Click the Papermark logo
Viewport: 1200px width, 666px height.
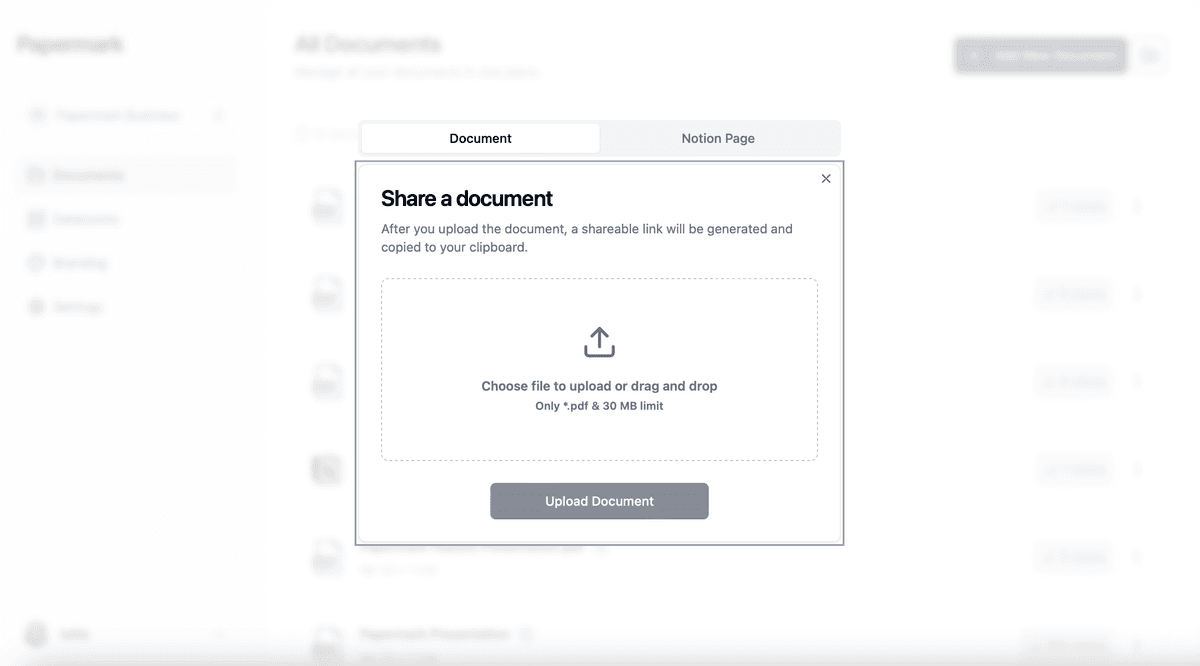pos(69,44)
